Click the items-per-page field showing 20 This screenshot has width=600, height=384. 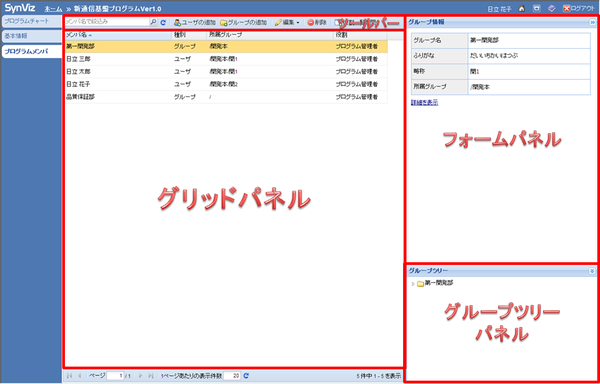[x=232, y=376]
